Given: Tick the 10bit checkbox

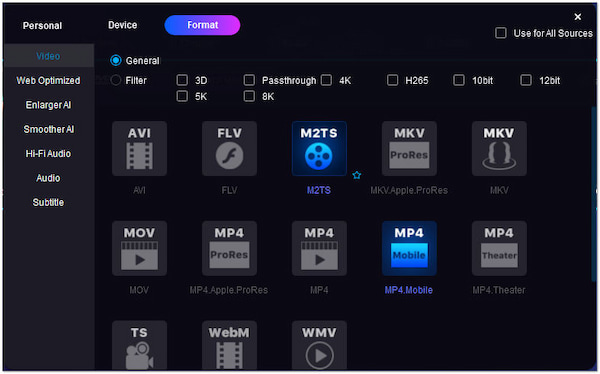Looking at the screenshot, I should pos(459,80).
